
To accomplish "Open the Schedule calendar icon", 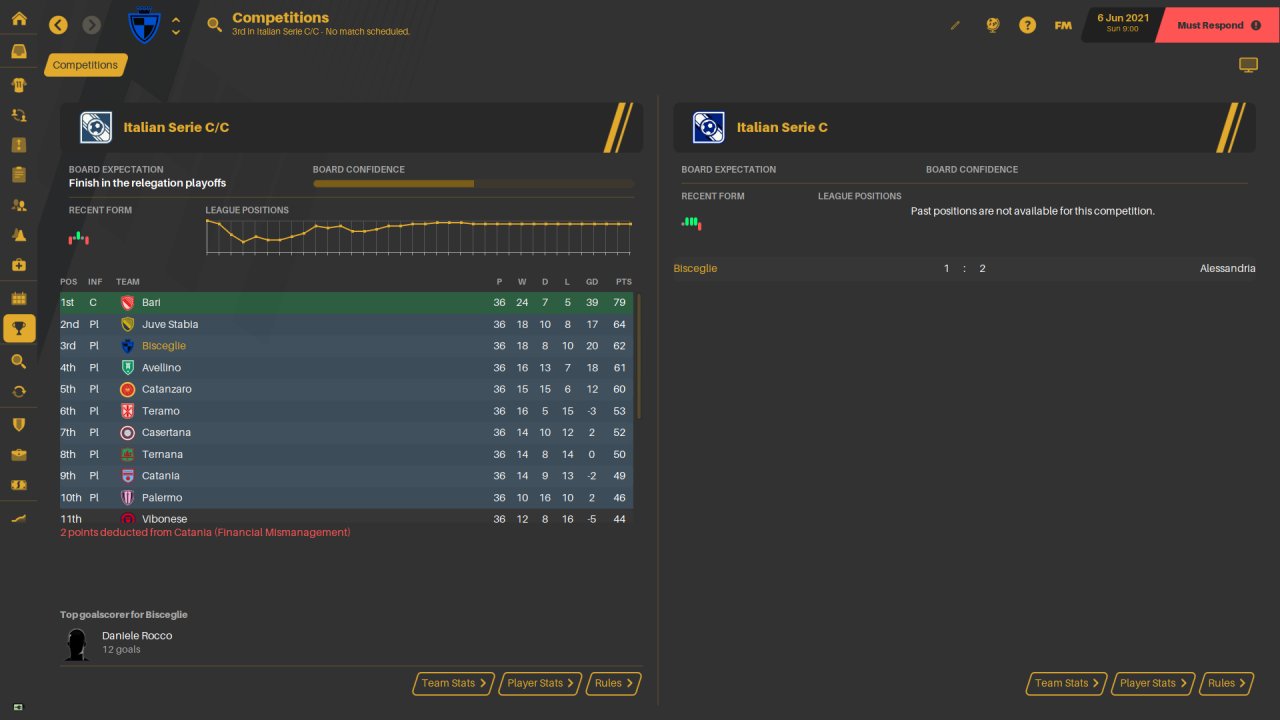I will click(x=18, y=298).
